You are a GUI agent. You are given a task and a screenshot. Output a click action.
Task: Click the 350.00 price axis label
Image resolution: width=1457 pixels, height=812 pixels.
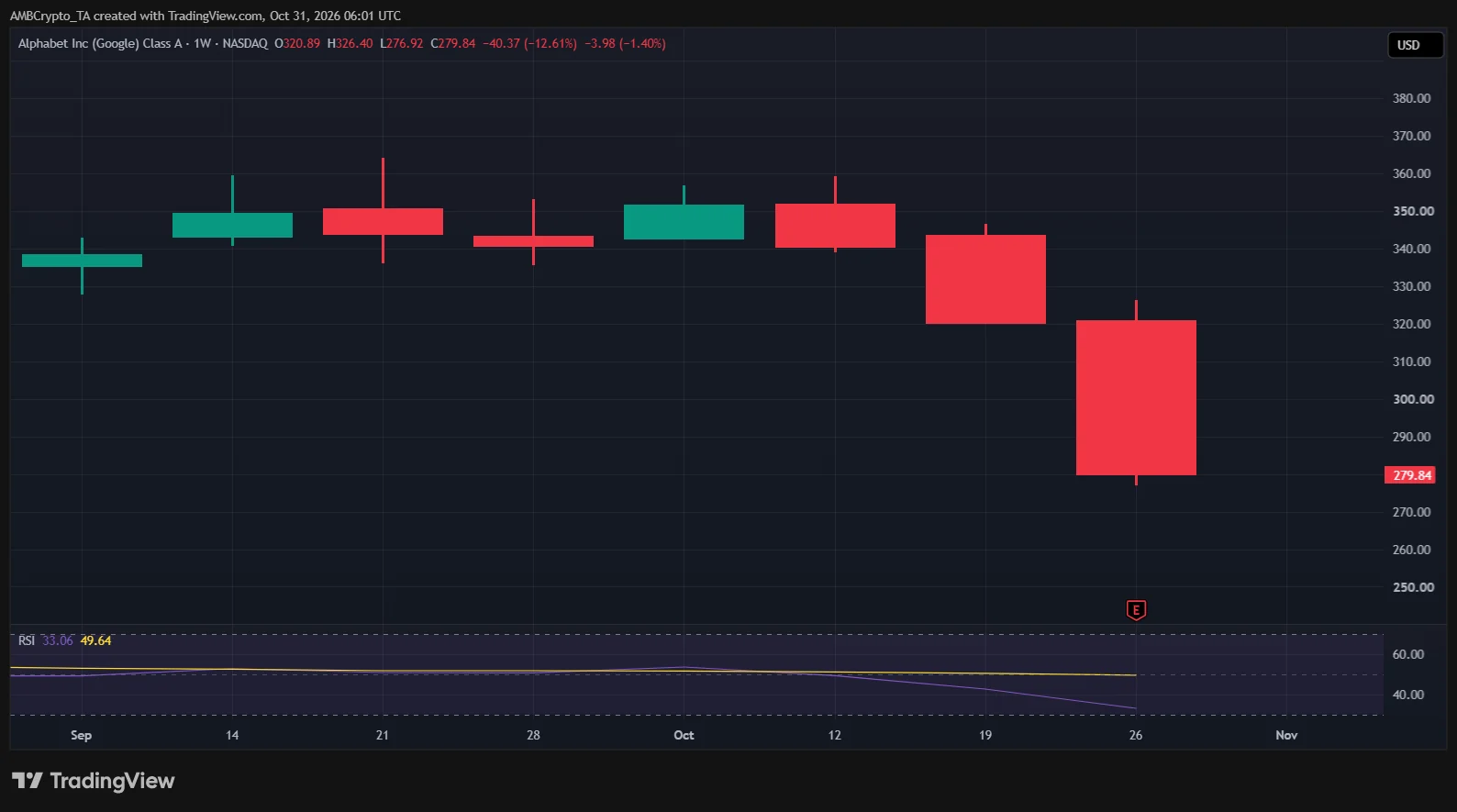[1413, 211]
